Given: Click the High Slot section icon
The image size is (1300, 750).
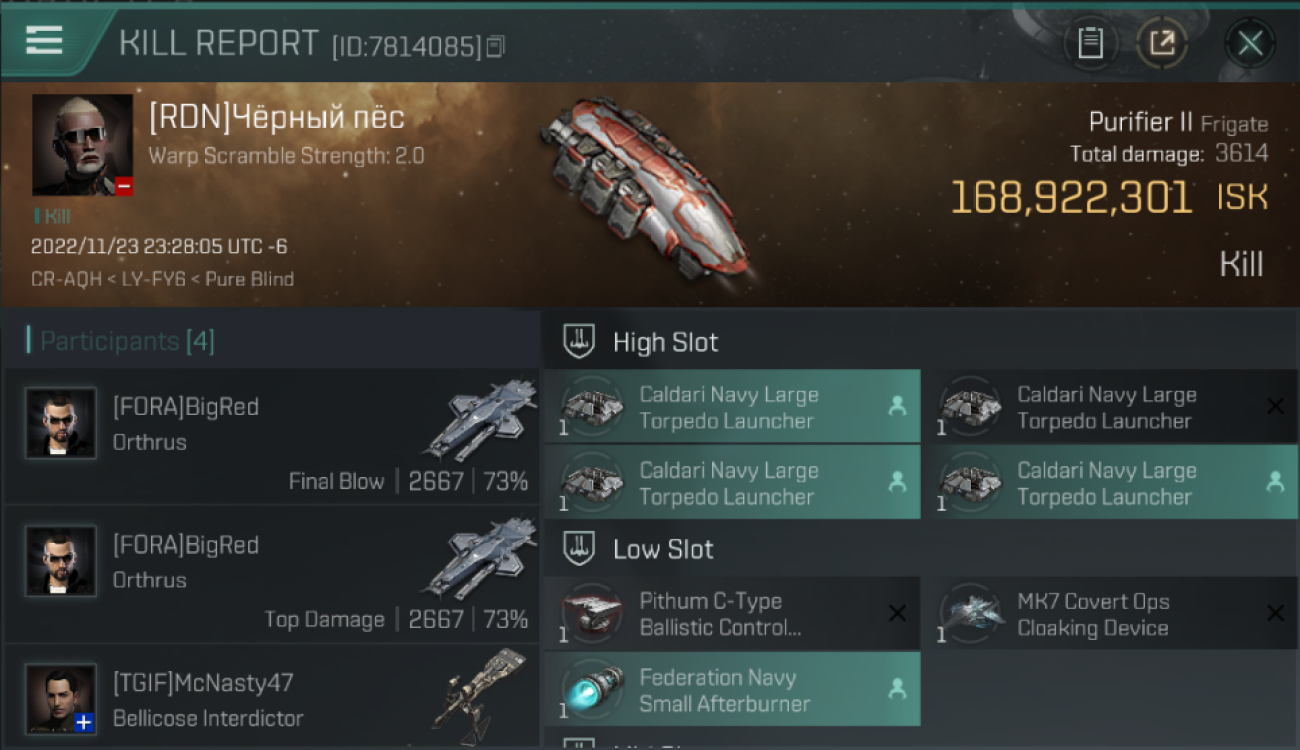Looking at the screenshot, I should (x=581, y=341).
